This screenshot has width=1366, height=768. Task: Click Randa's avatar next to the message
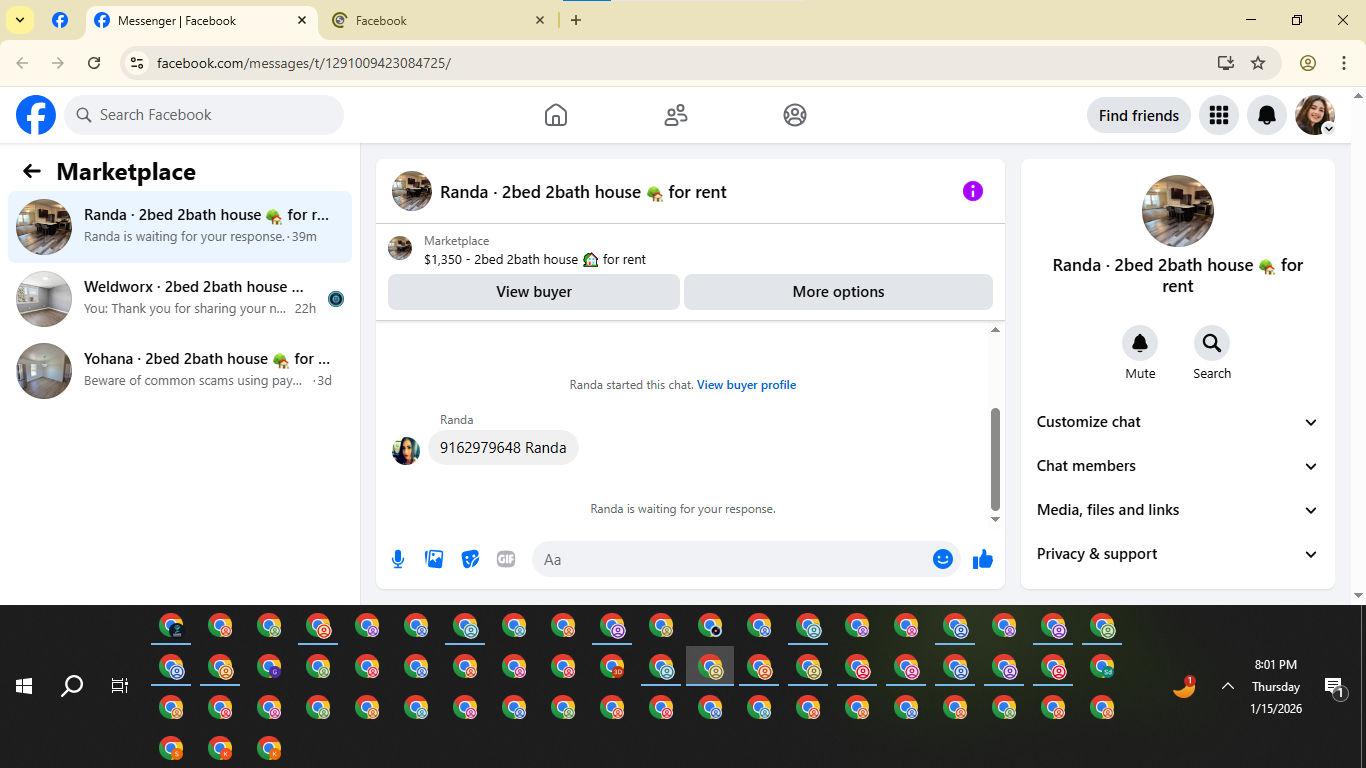(406, 450)
